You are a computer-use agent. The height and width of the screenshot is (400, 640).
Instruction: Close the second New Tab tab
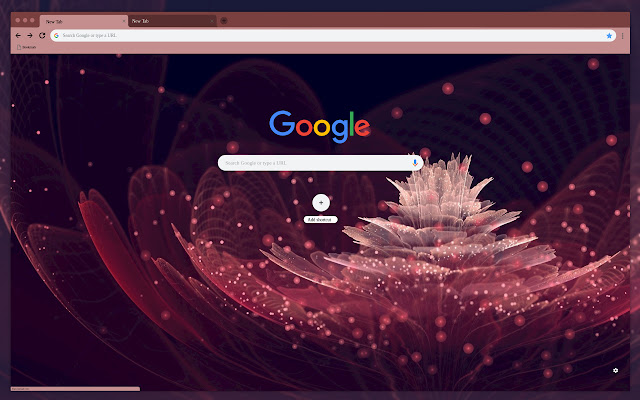212,21
